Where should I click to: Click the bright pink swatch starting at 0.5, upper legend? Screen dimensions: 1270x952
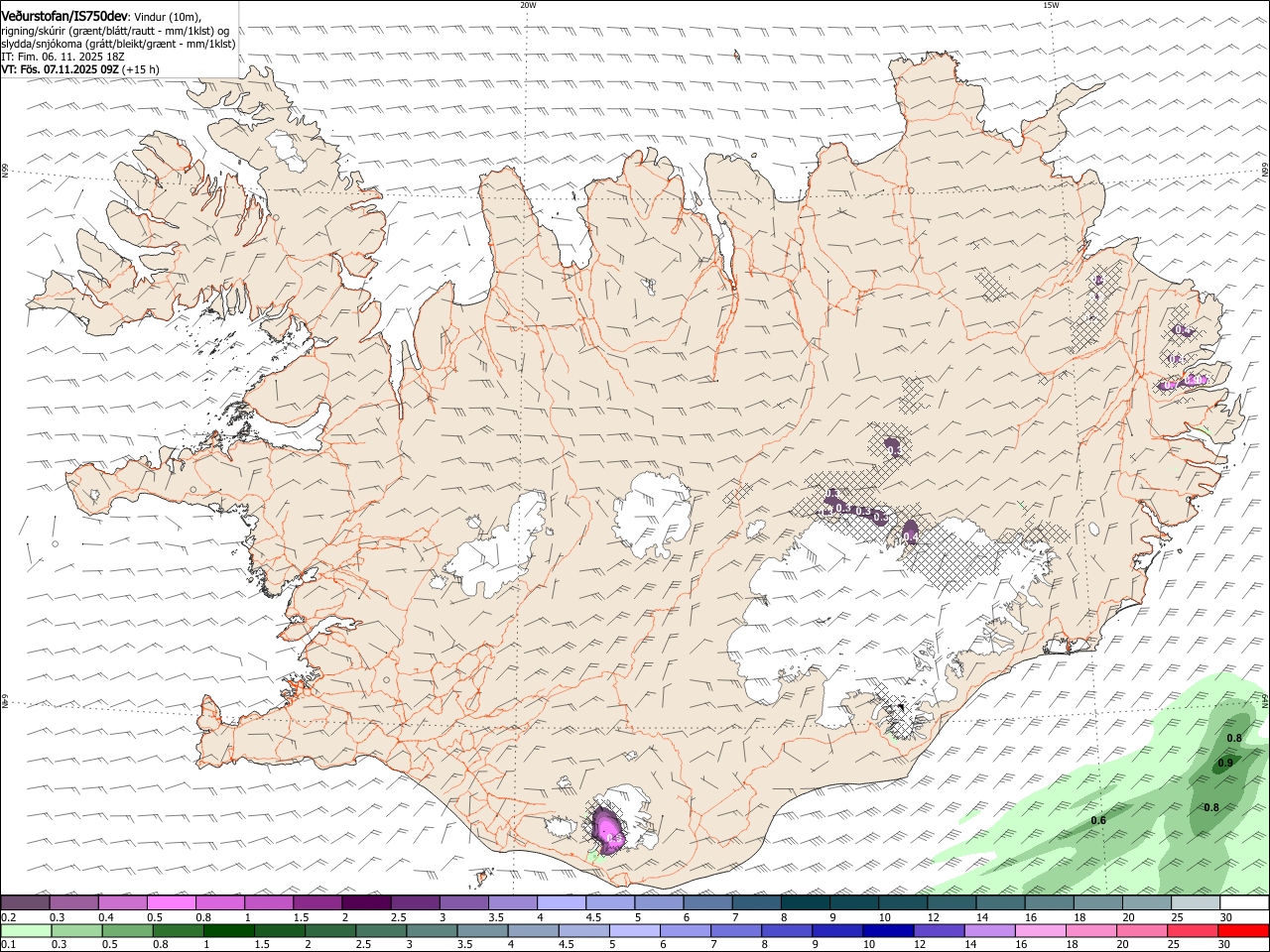[171, 903]
